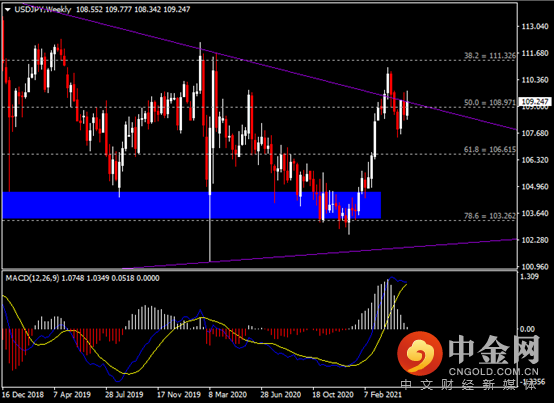
Task: Click the 16 Dec 2018 date marker
Action: pyautogui.click(x=23, y=394)
